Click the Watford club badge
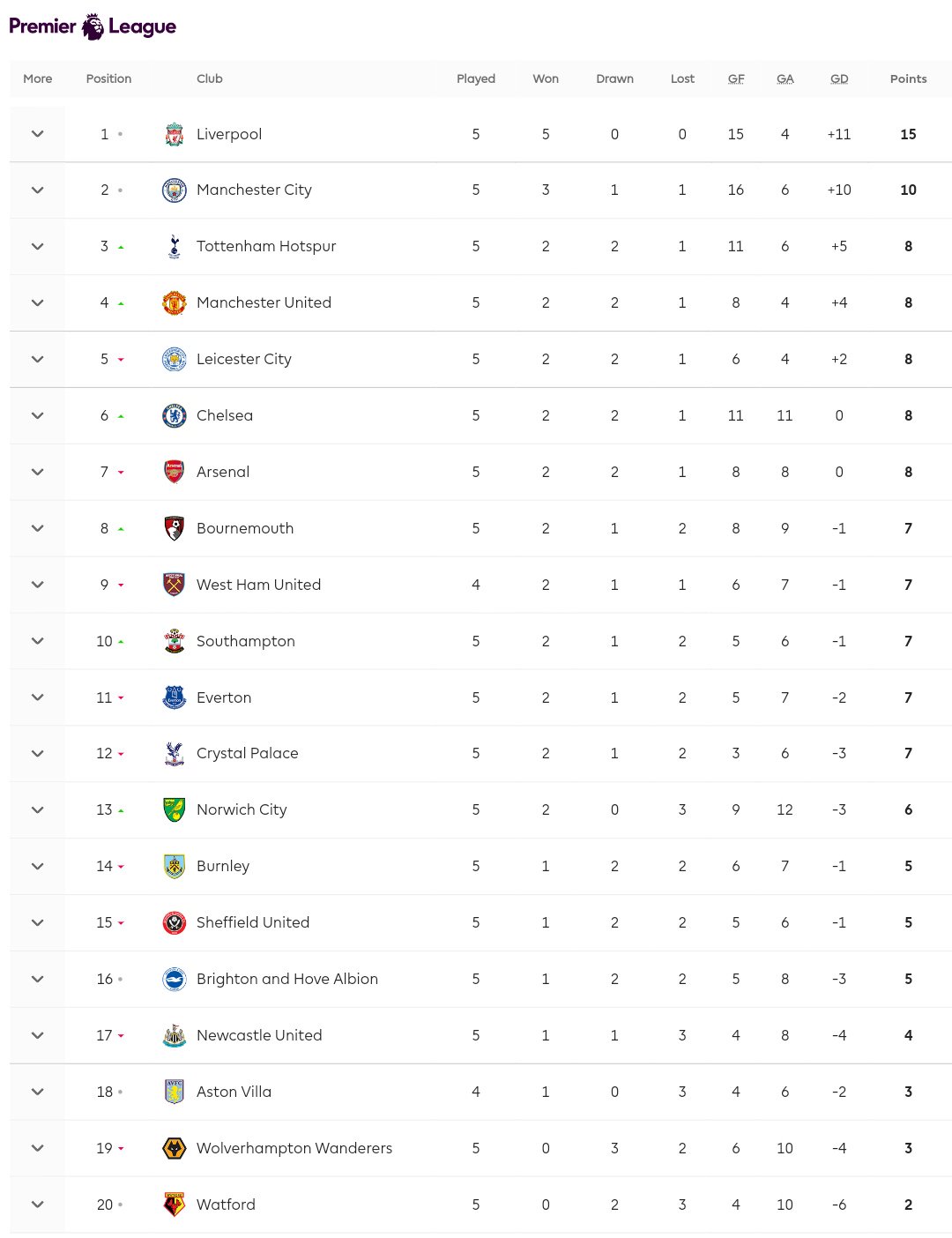The width and height of the screenshot is (952, 1238). point(175,1204)
